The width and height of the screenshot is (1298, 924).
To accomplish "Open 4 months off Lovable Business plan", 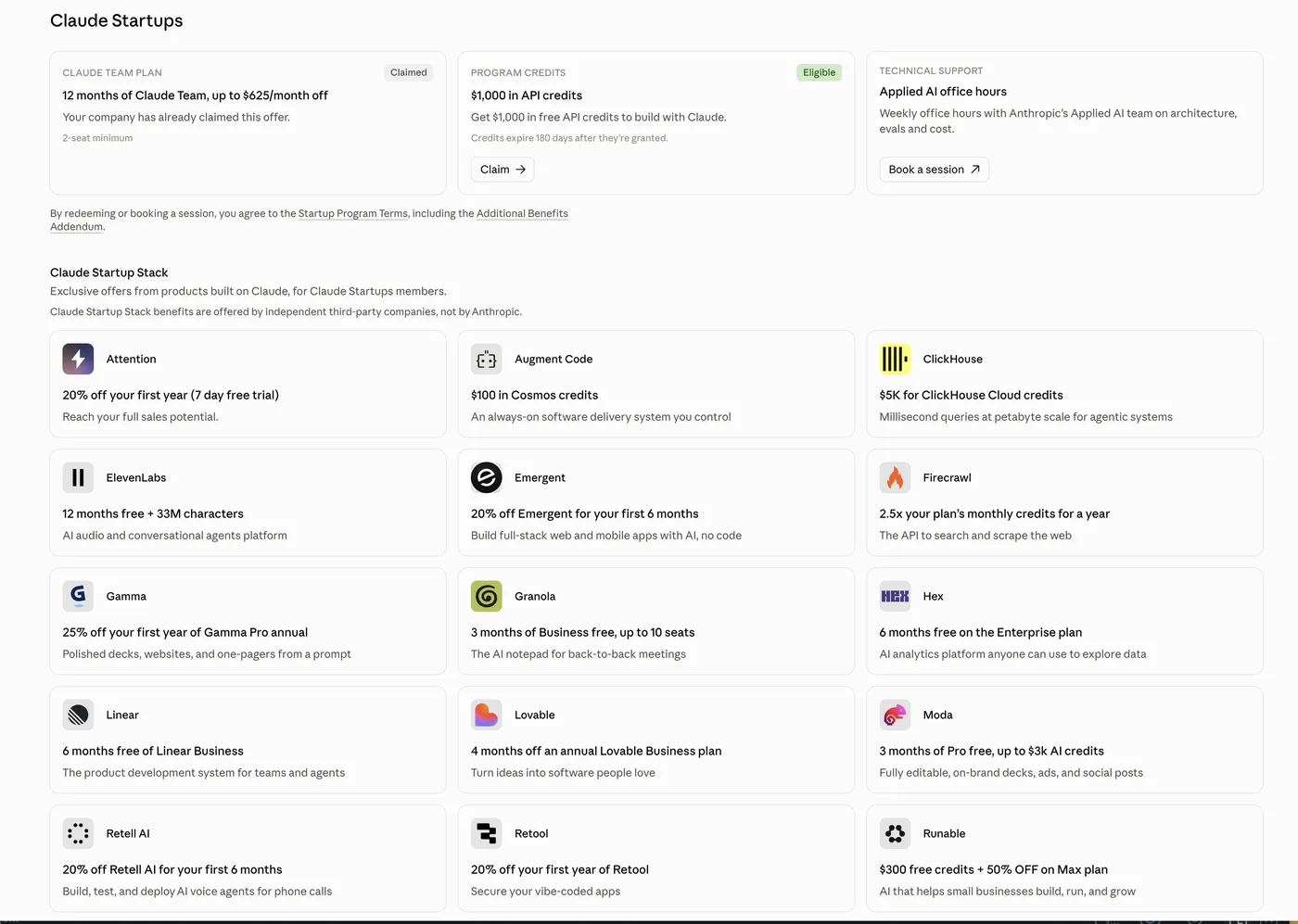I will [596, 751].
